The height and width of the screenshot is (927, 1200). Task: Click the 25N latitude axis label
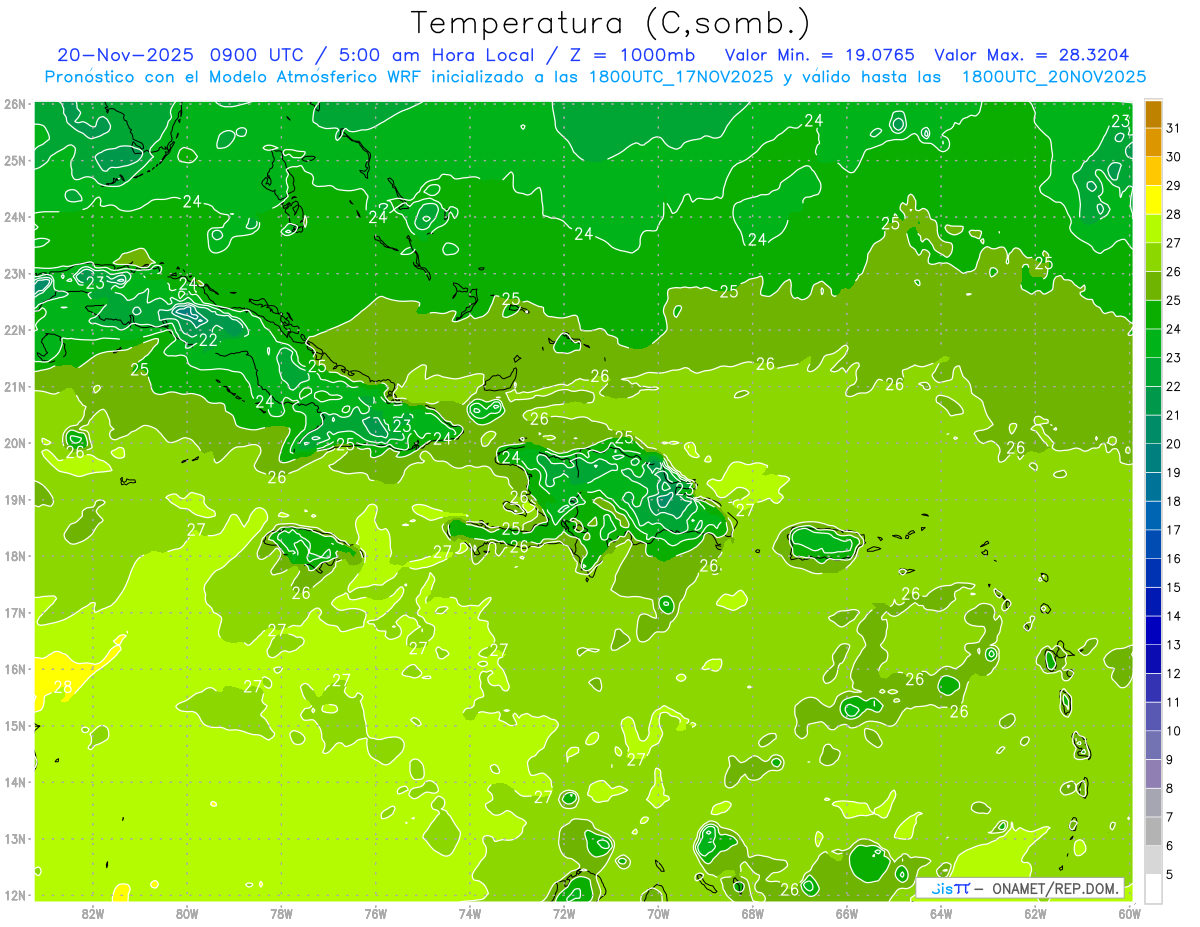(x=14, y=161)
